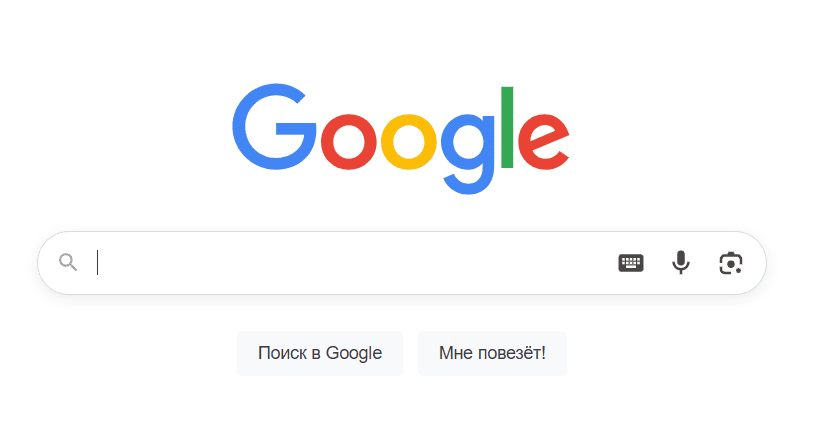Click the green letter l in the logo
This screenshot has height=425, width=818.
507,127
